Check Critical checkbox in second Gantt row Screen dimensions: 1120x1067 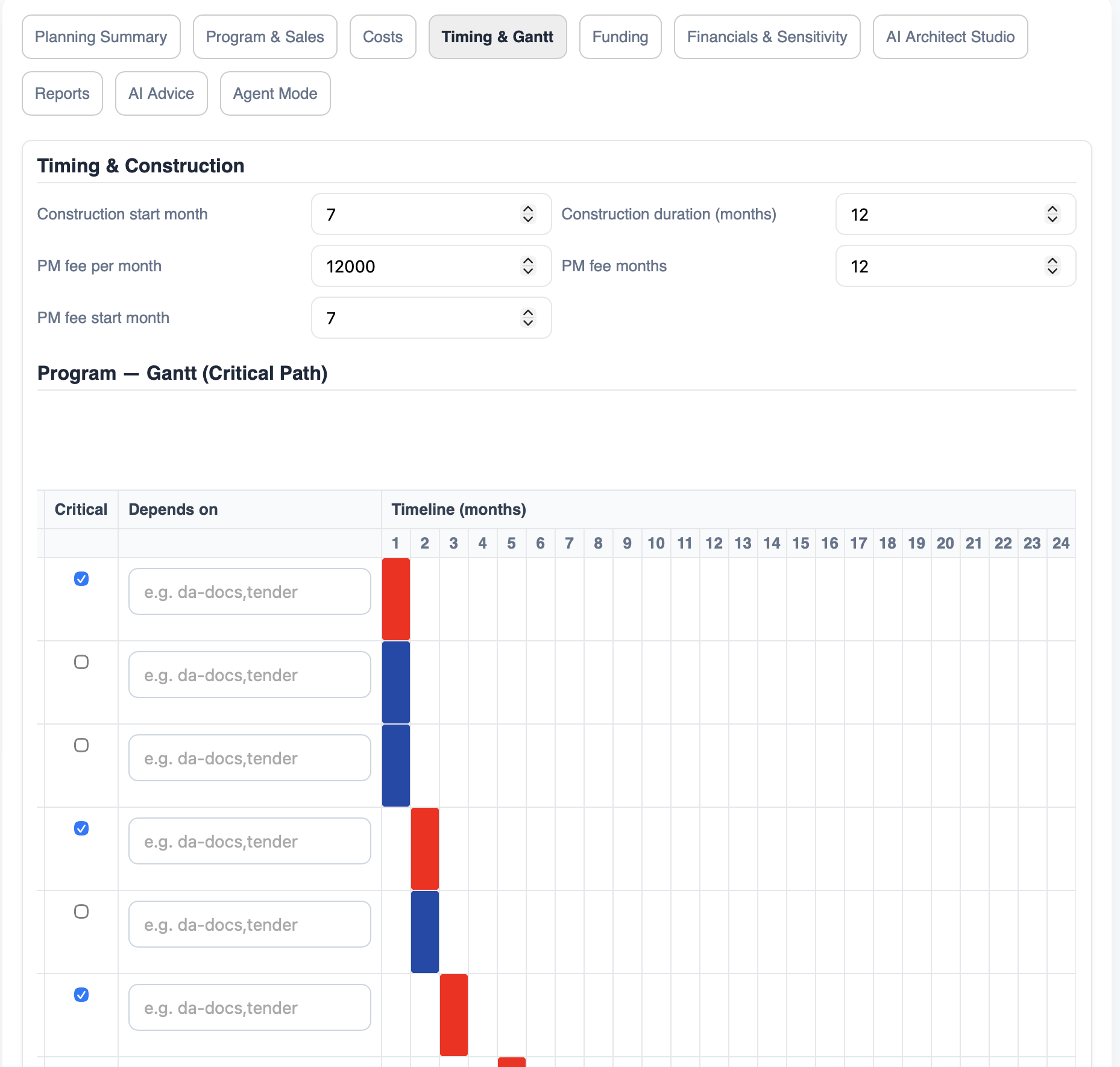[81, 662]
